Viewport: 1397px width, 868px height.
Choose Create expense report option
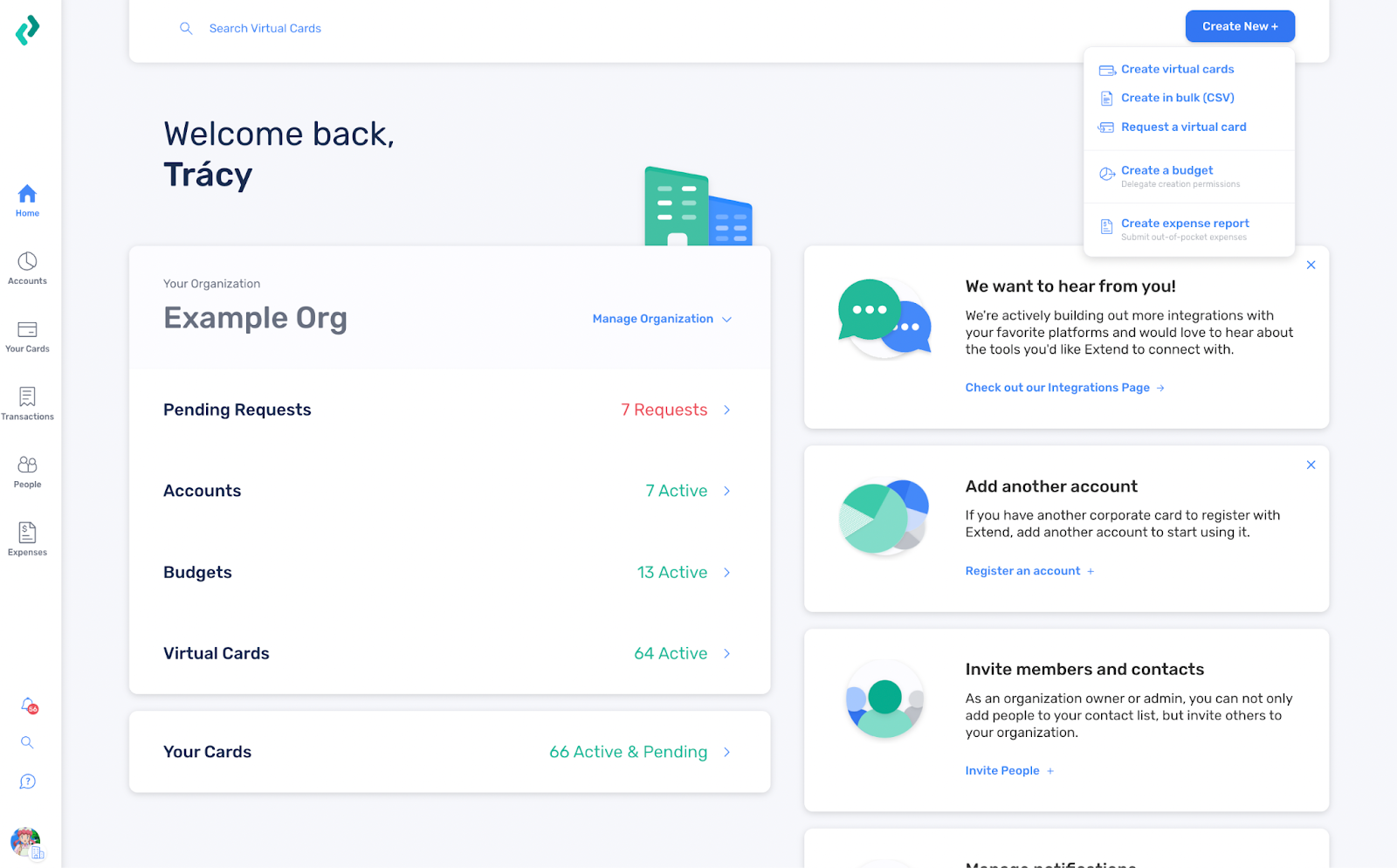click(x=1185, y=224)
